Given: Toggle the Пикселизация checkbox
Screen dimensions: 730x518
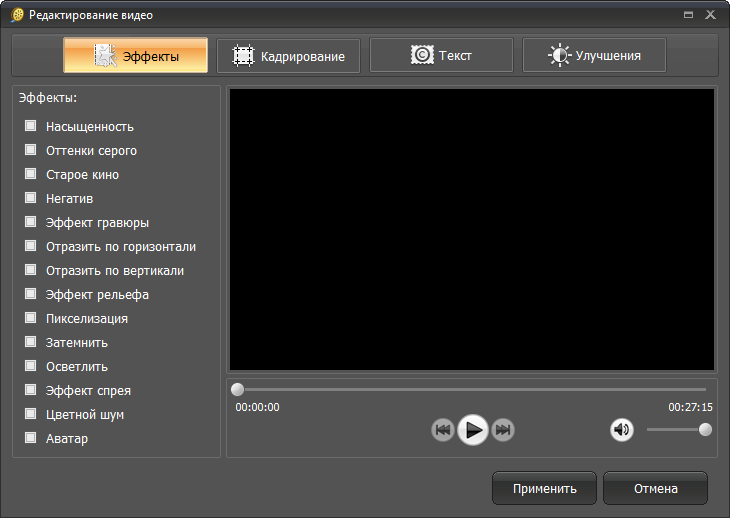Looking at the screenshot, I should (31, 318).
